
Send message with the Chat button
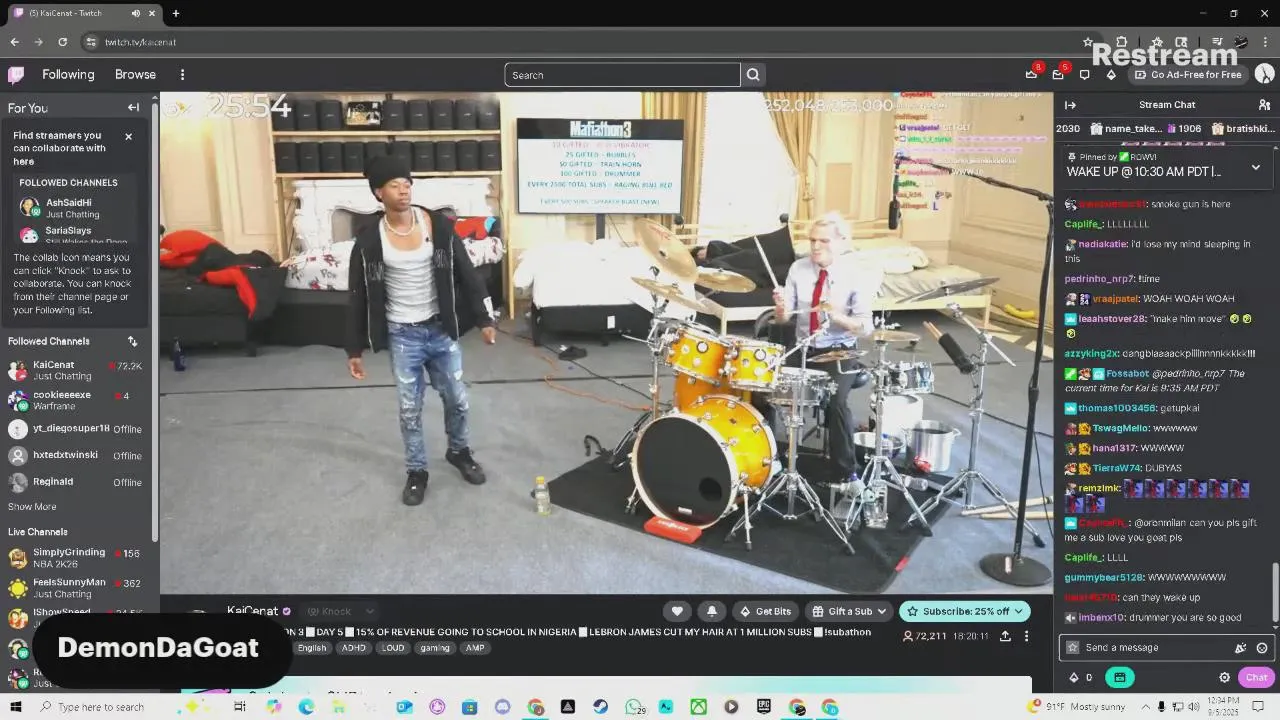tap(1256, 677)
